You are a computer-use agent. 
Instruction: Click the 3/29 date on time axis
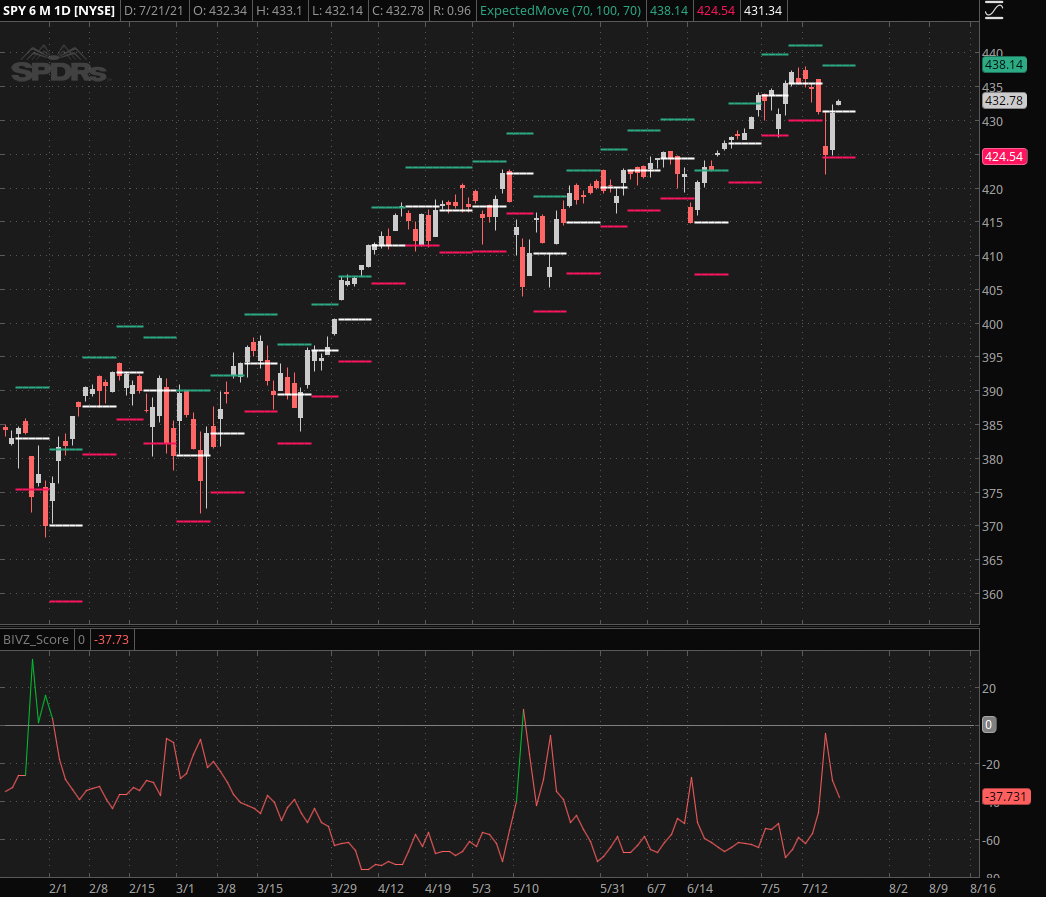(344, 888)
